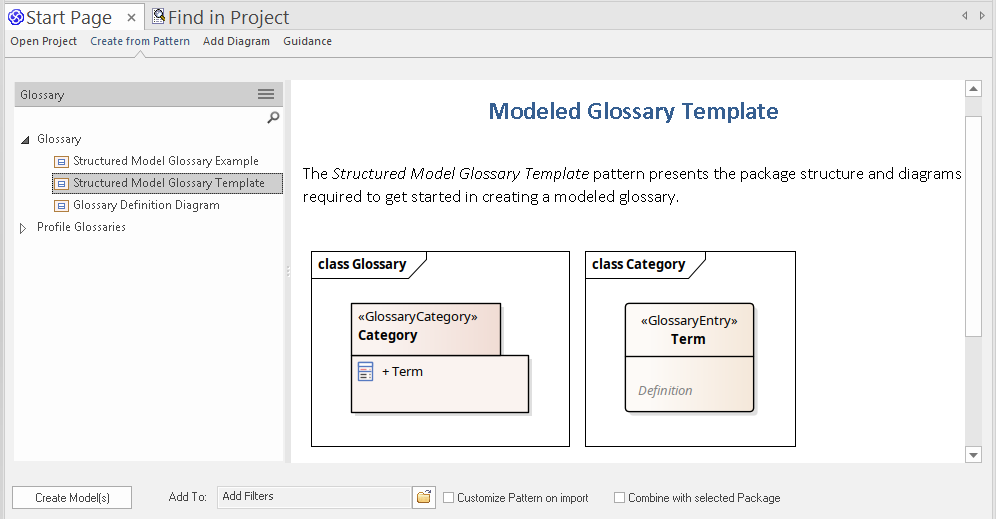Click the tab scroll right arrow
Image resolution: width=996 pixels, height=519 pixels.
point(982,16)
